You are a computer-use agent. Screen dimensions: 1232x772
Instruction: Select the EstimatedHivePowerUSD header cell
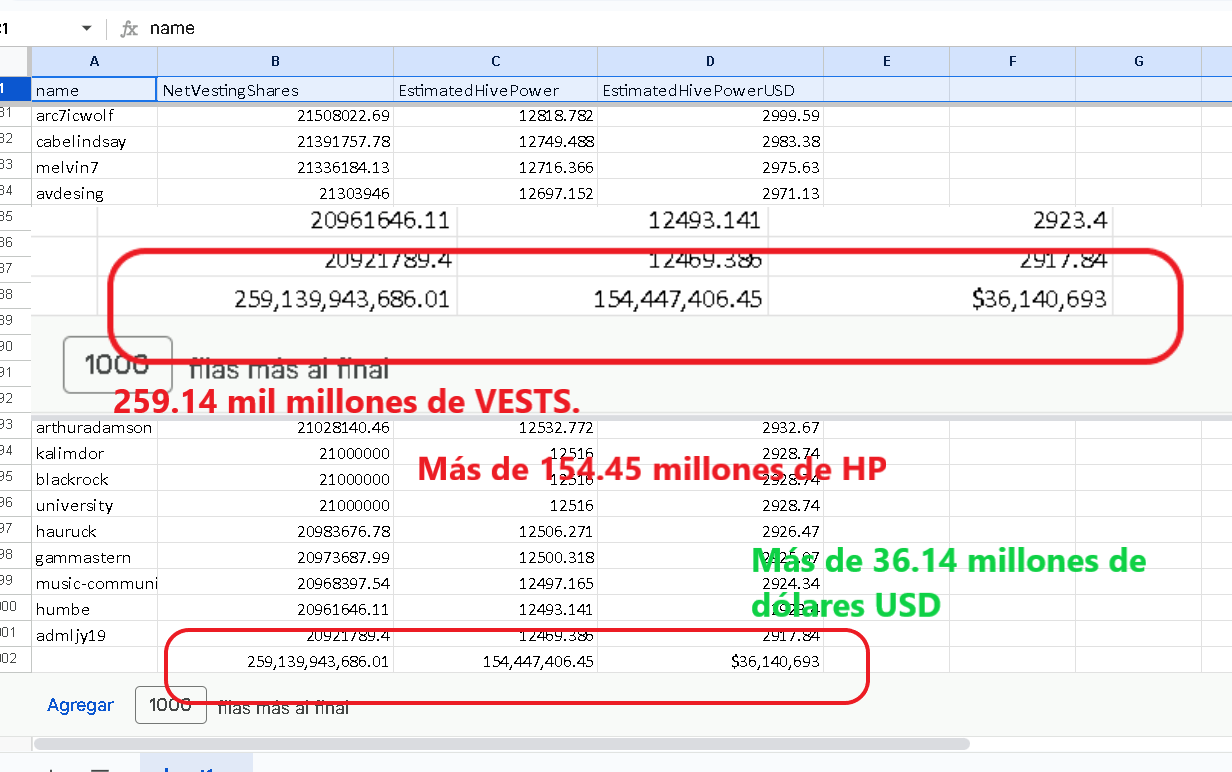point(711,90)
